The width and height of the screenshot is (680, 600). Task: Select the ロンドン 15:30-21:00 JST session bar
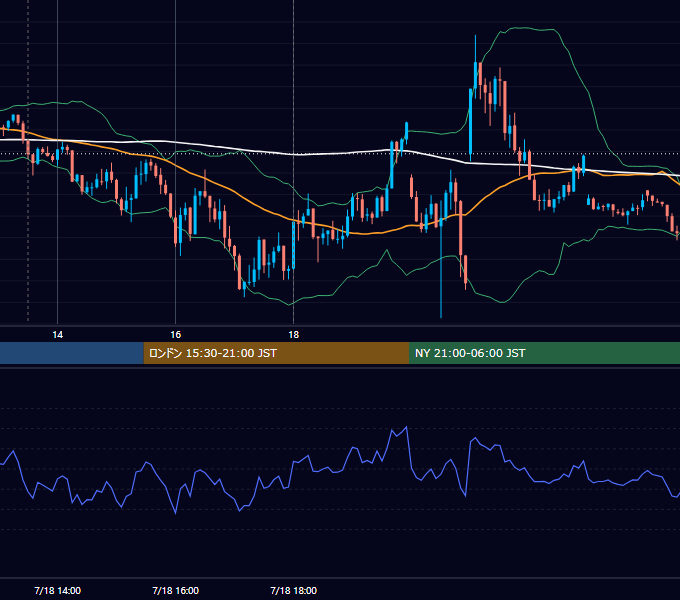[x=276, y=353]
